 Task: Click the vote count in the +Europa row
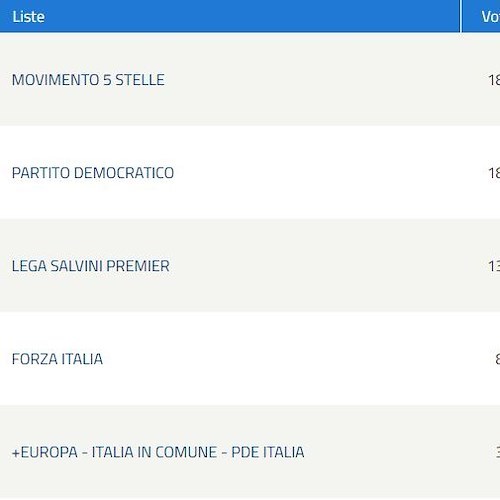click(497, 452)
